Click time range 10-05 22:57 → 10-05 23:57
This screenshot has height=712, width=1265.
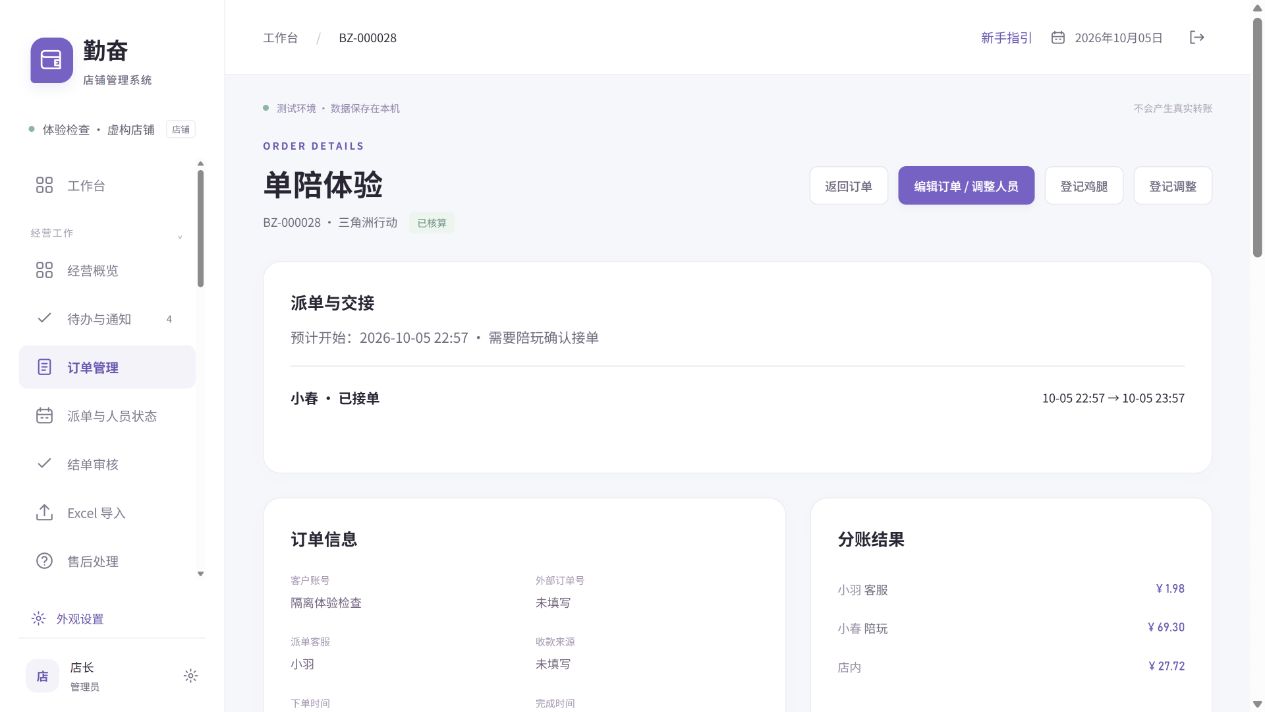point(1113,398)
